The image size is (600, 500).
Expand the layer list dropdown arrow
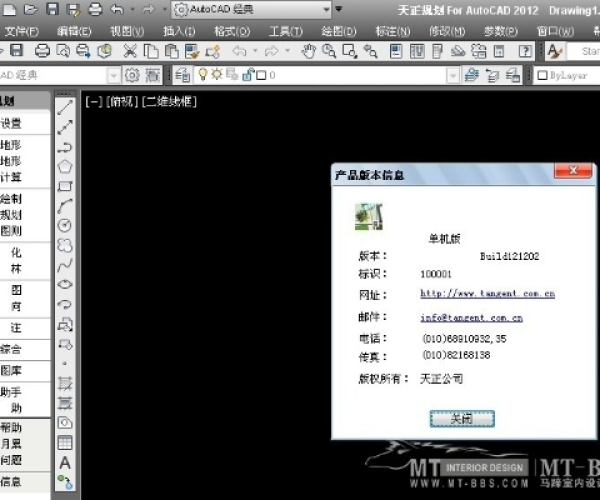(453, 75)
